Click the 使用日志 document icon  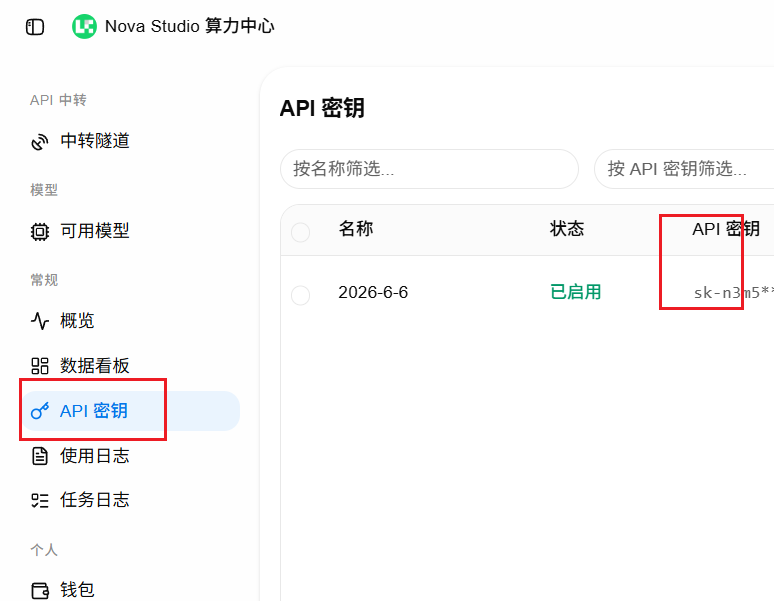point(39,456)
